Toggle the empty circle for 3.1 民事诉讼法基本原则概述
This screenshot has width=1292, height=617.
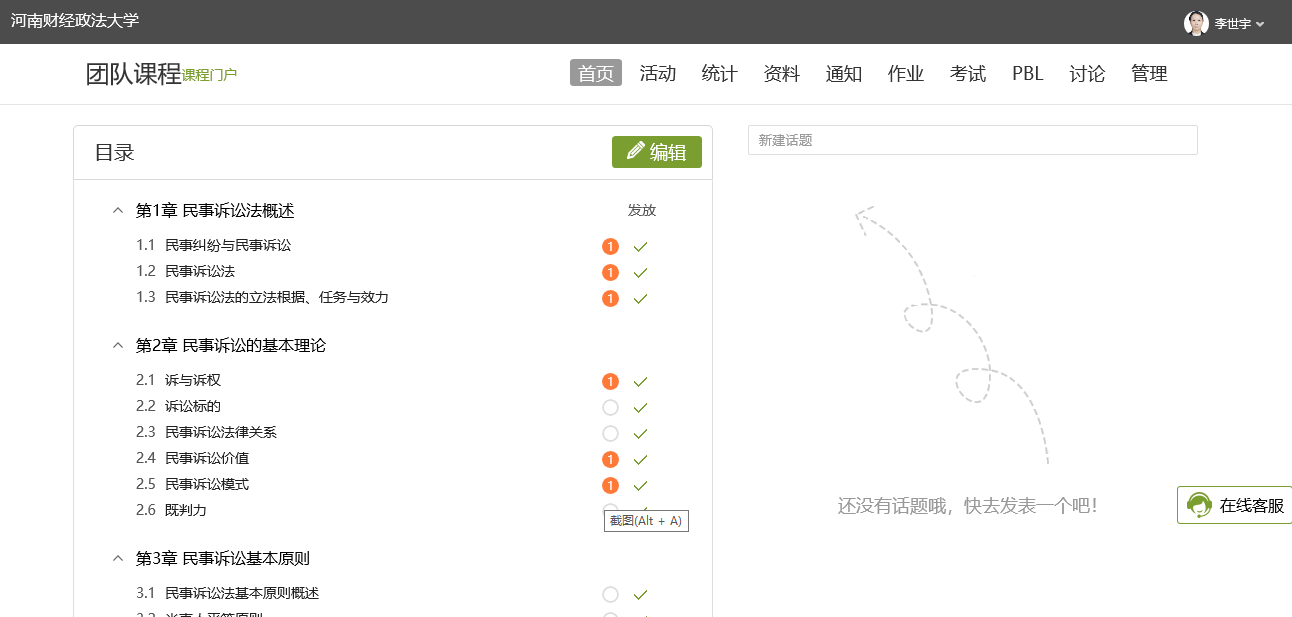610,594
